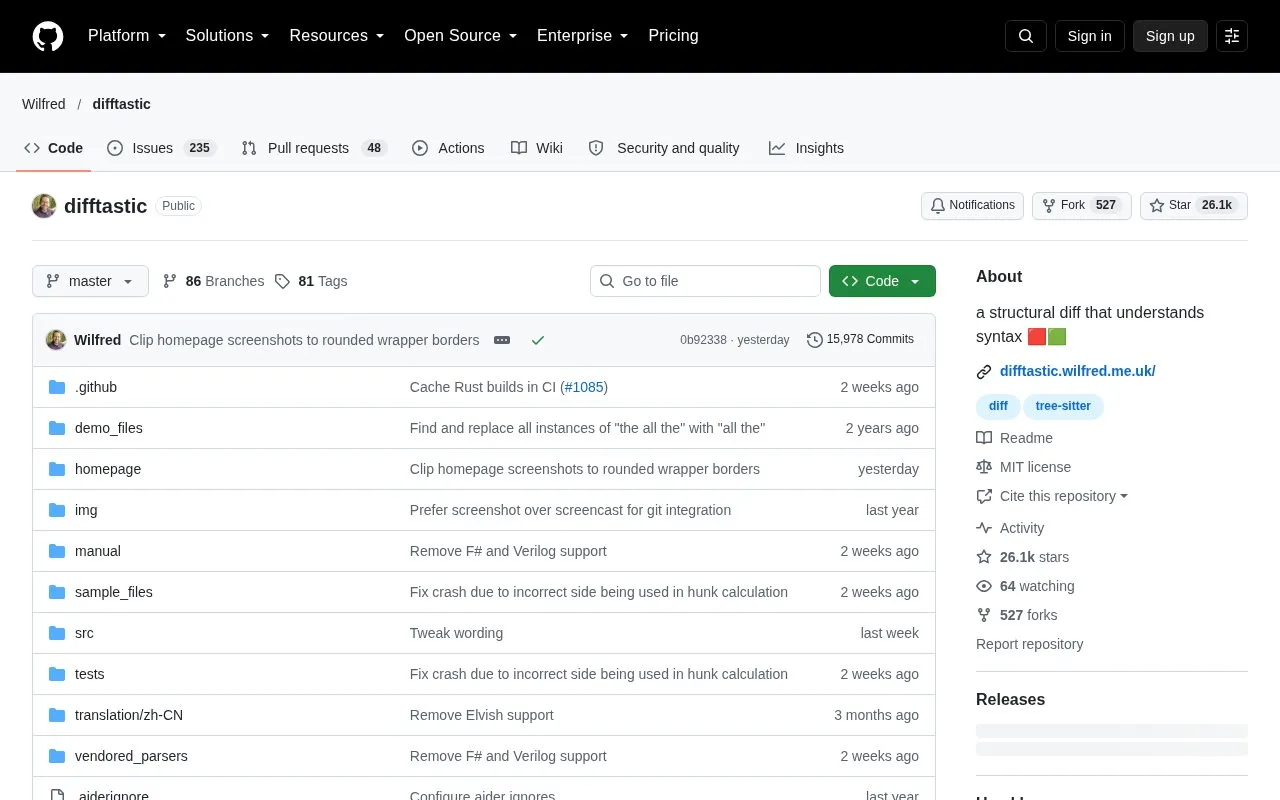This screenshot has width=1280, height=800.
Task: Open the demo_files folder icon
Action: click(x=57, y=428)
